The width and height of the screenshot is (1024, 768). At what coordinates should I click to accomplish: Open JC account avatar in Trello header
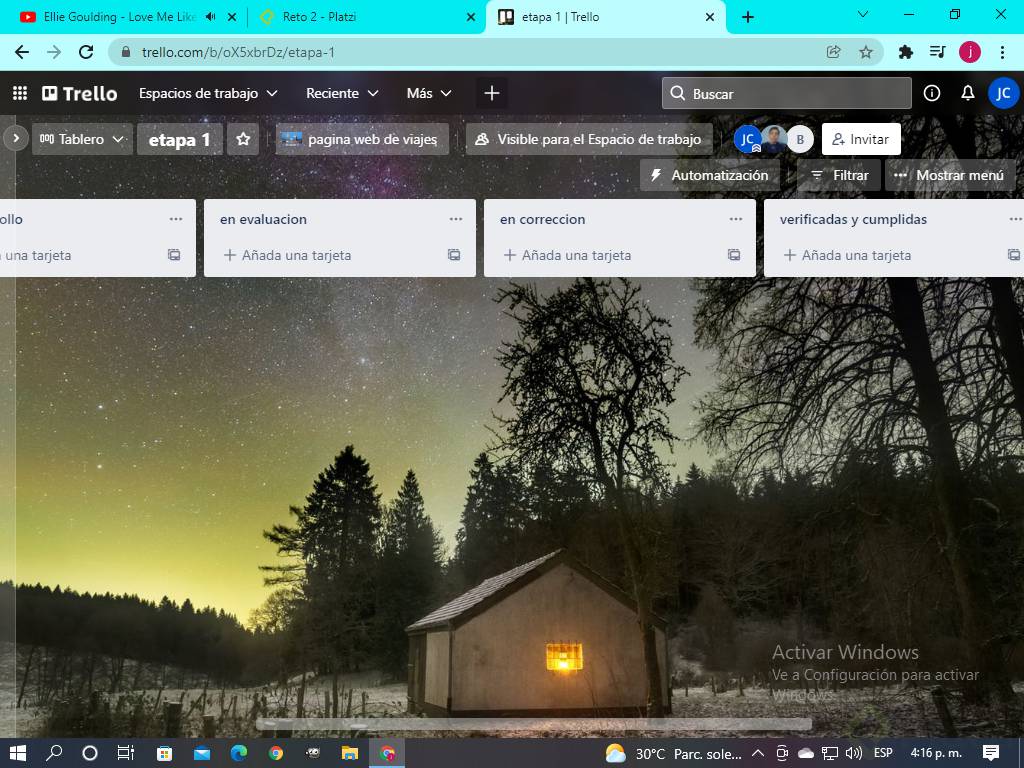click(1003, 93)
